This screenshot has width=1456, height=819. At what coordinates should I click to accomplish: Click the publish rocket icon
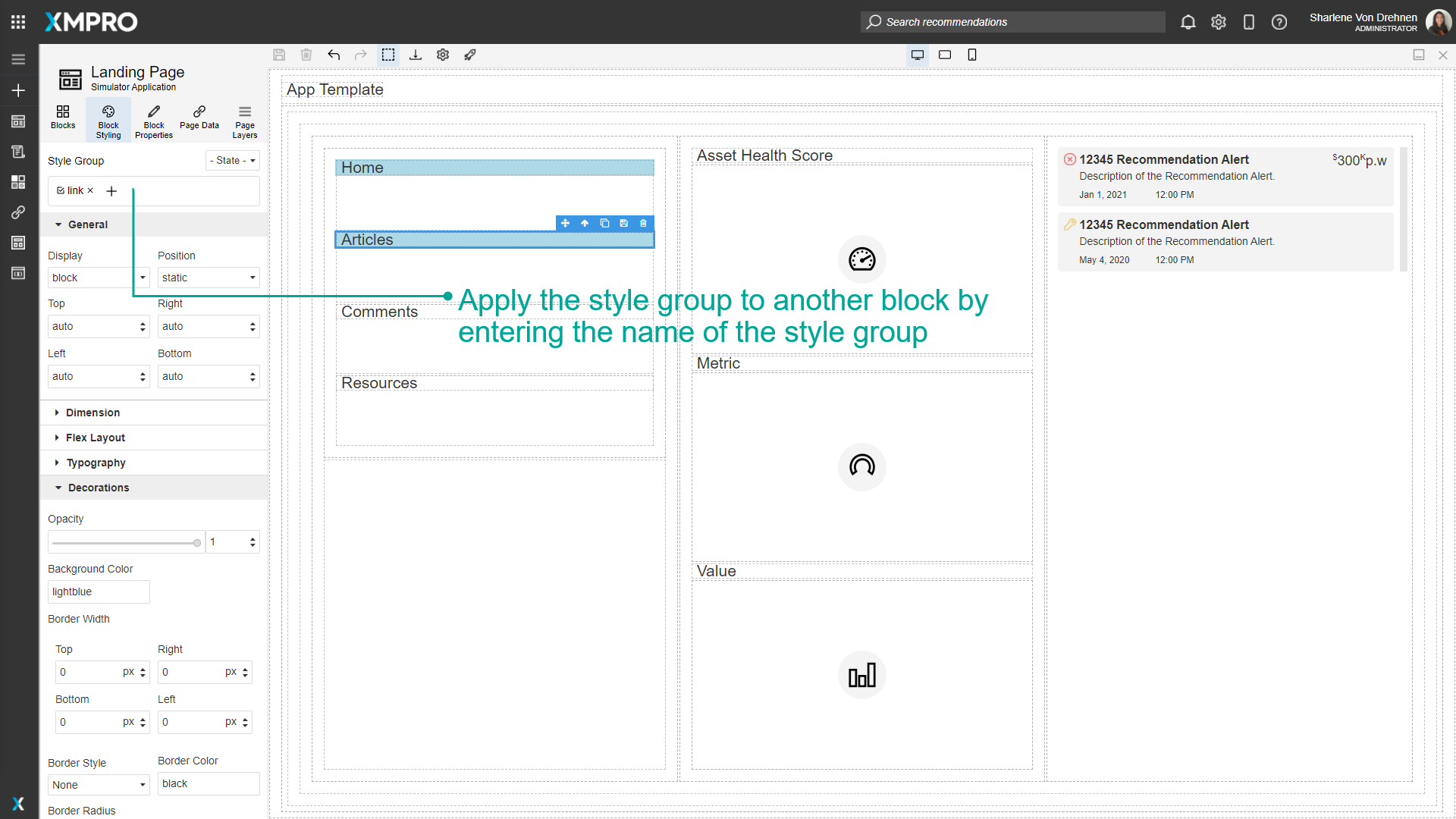pos(470,55)
